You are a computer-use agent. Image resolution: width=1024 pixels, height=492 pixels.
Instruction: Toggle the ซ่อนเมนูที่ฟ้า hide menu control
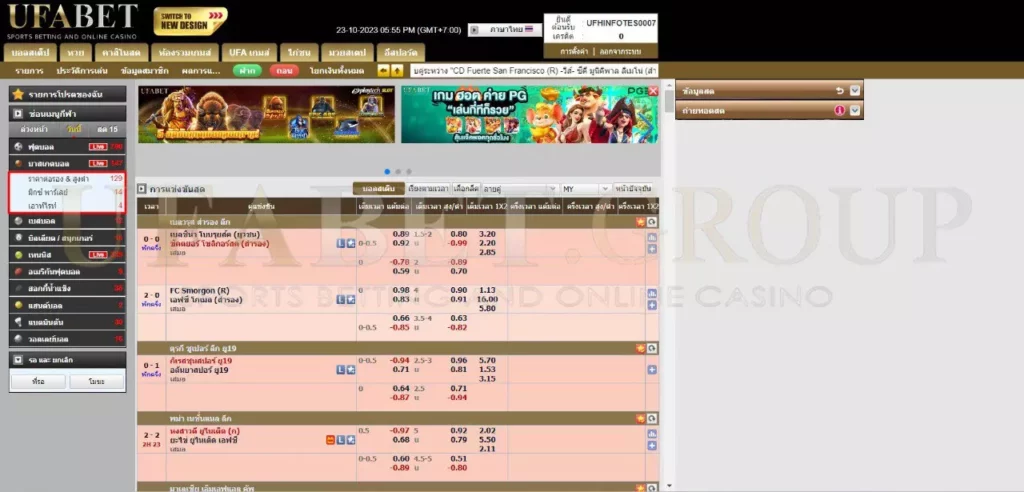[x=19, y=114]
